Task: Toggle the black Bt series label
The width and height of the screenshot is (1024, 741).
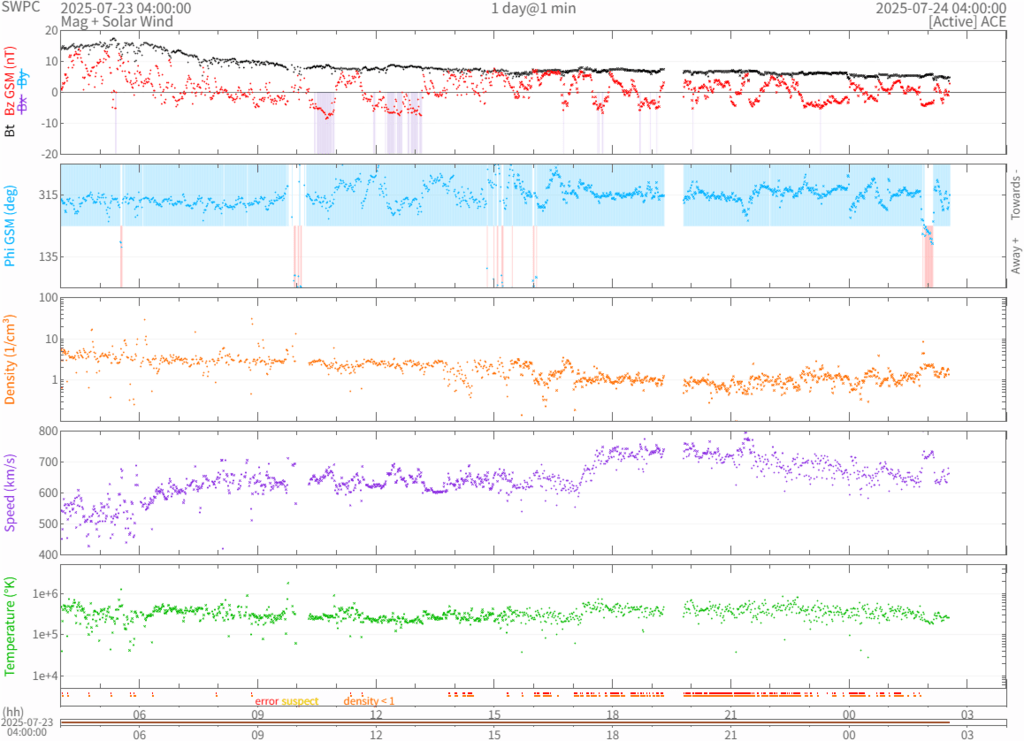Action: point(10,129)
